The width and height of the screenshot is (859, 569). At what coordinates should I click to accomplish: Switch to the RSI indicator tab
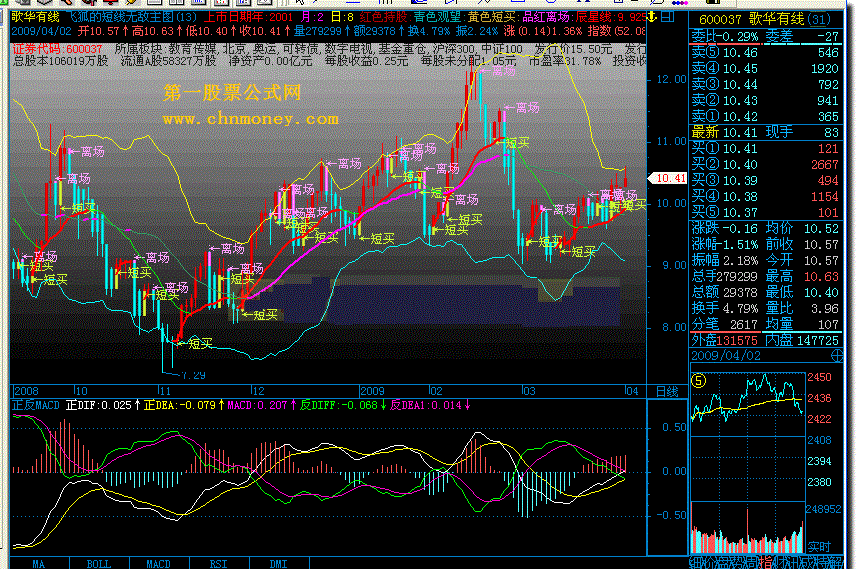[x=219, y=564]
